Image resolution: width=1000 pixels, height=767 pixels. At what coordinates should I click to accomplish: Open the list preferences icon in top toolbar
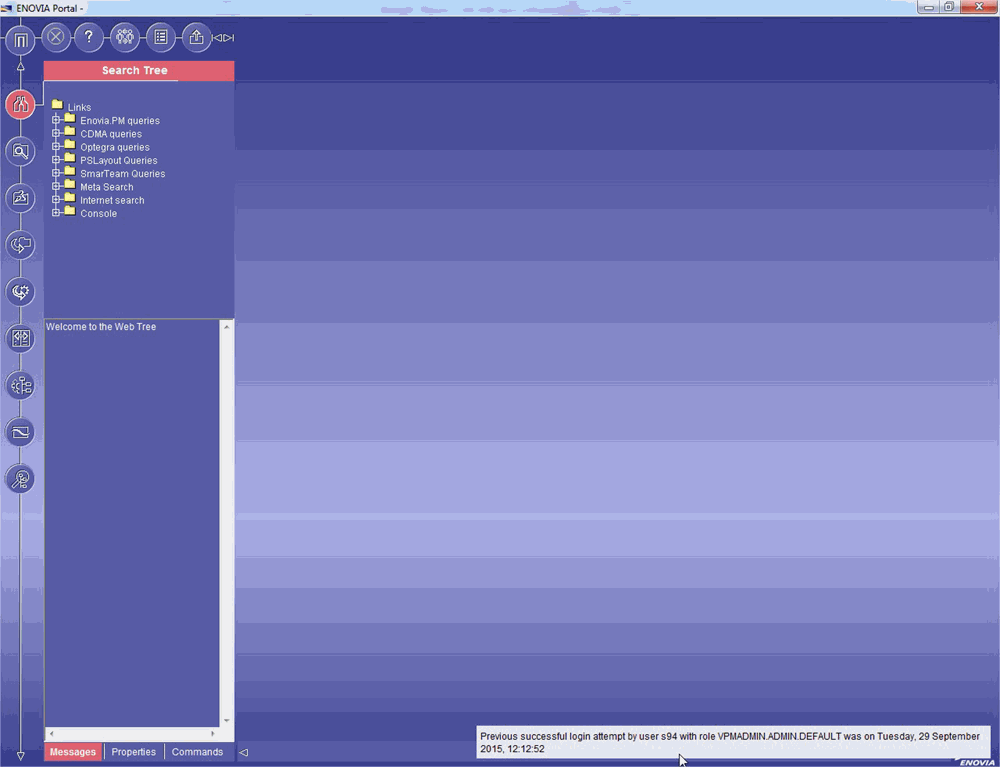click(160, 38)
